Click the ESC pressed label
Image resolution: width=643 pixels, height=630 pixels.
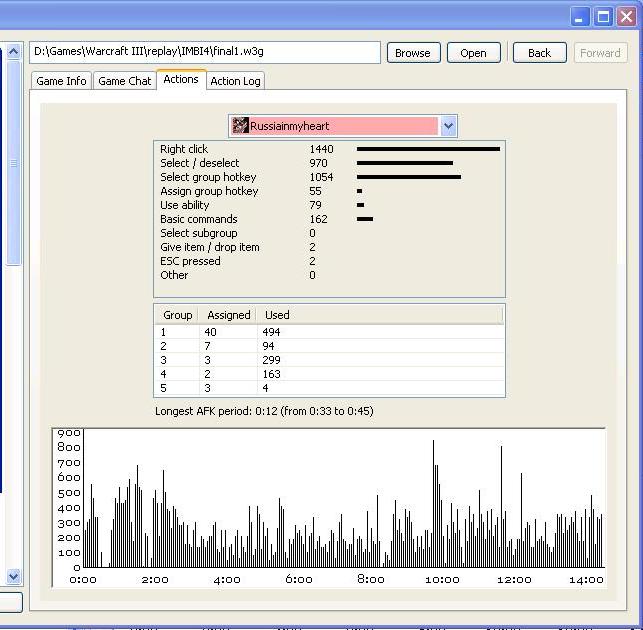191,261
